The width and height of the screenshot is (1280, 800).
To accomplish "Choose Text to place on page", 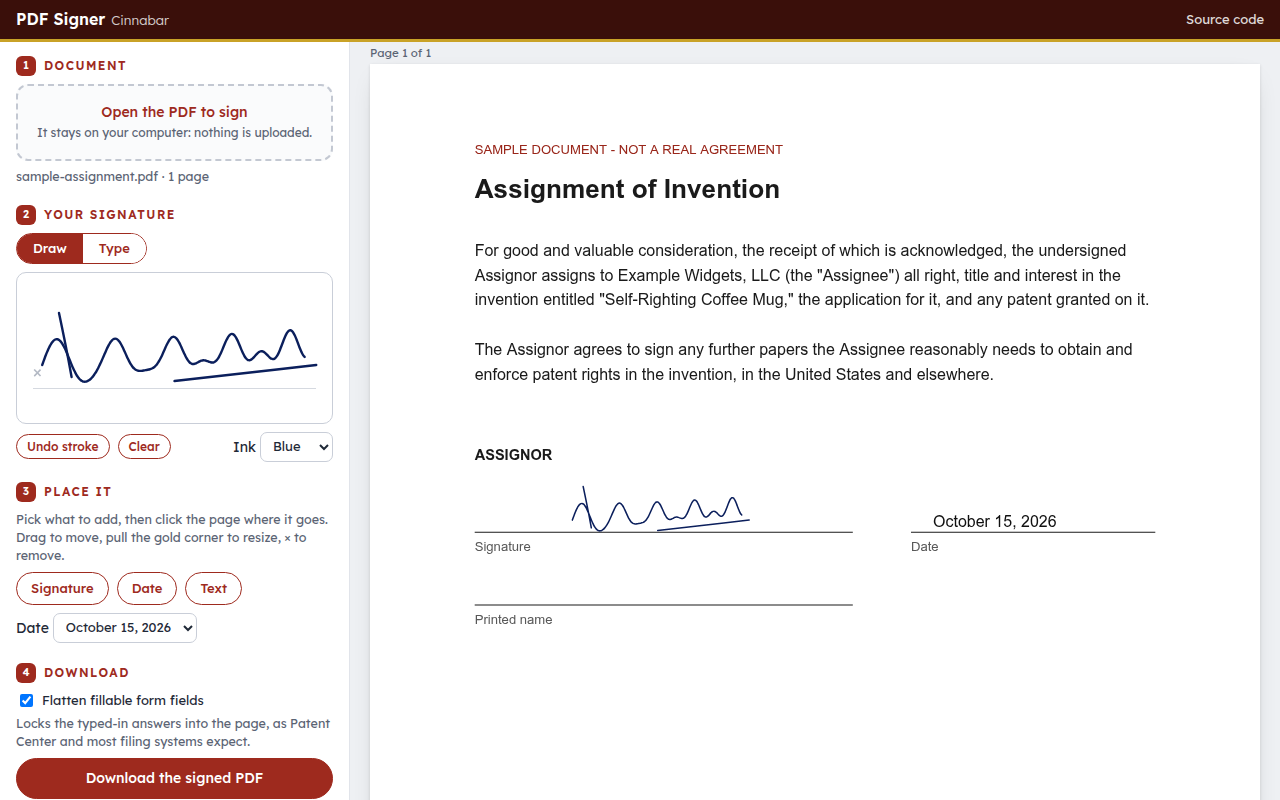I will (x=213, y=589).
